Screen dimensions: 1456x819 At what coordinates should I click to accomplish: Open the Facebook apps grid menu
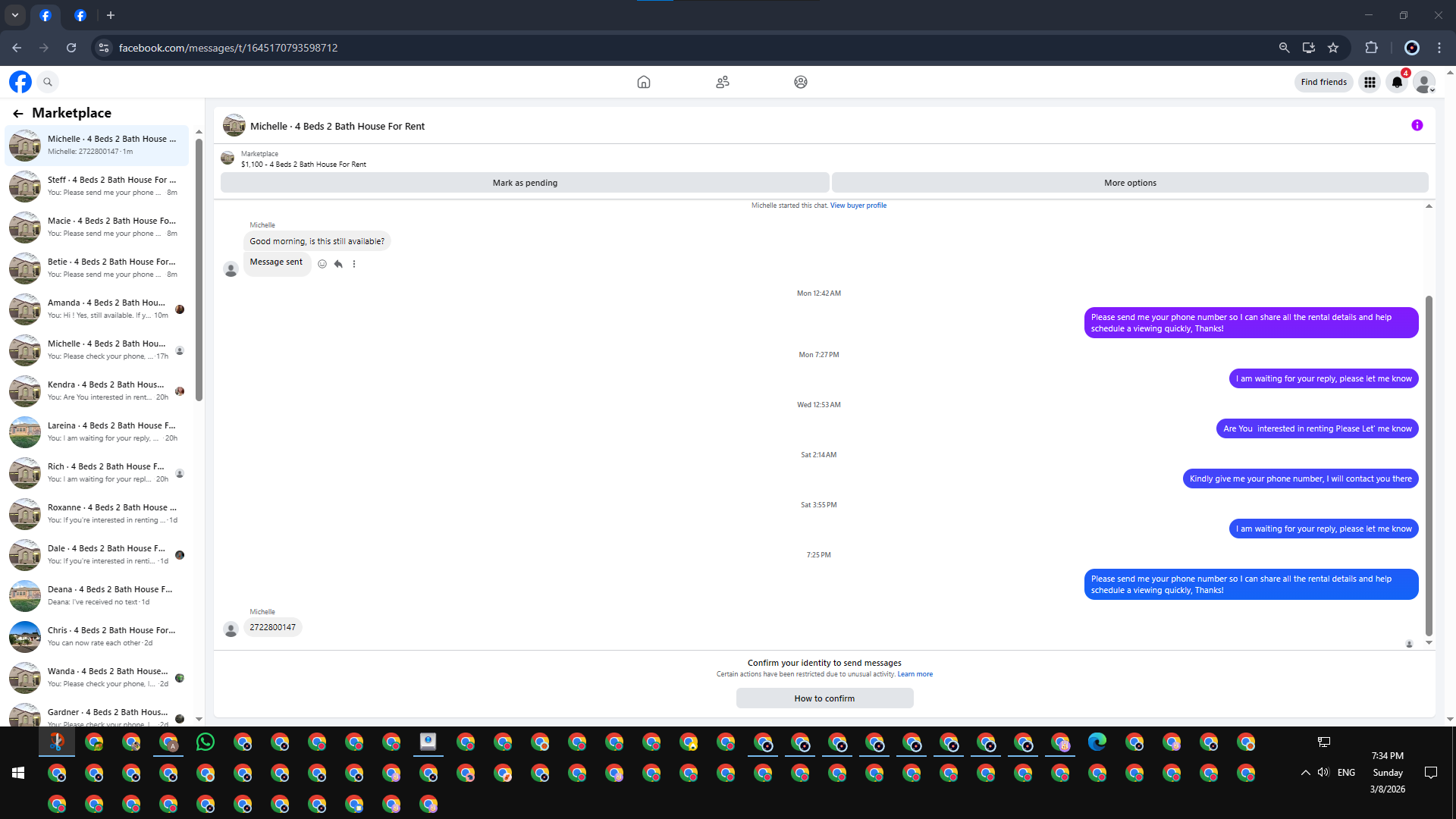(1370, 82)
